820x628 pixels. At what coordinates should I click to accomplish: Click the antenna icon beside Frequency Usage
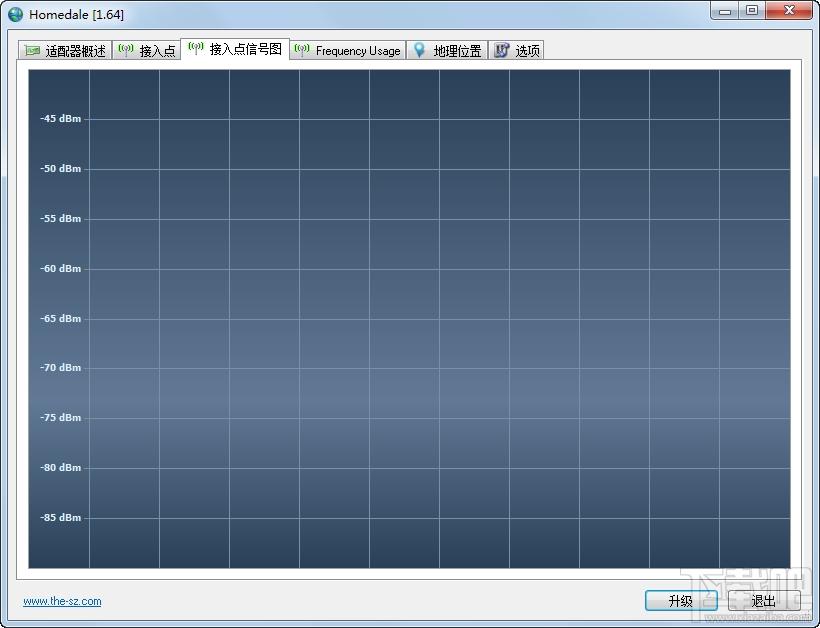click(x=302, y=51)
